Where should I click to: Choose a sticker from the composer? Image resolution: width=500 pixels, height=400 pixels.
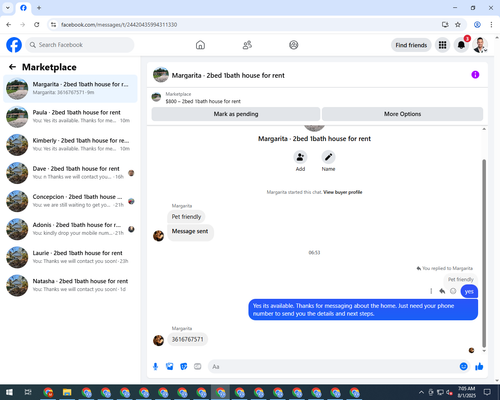[184, 367]
